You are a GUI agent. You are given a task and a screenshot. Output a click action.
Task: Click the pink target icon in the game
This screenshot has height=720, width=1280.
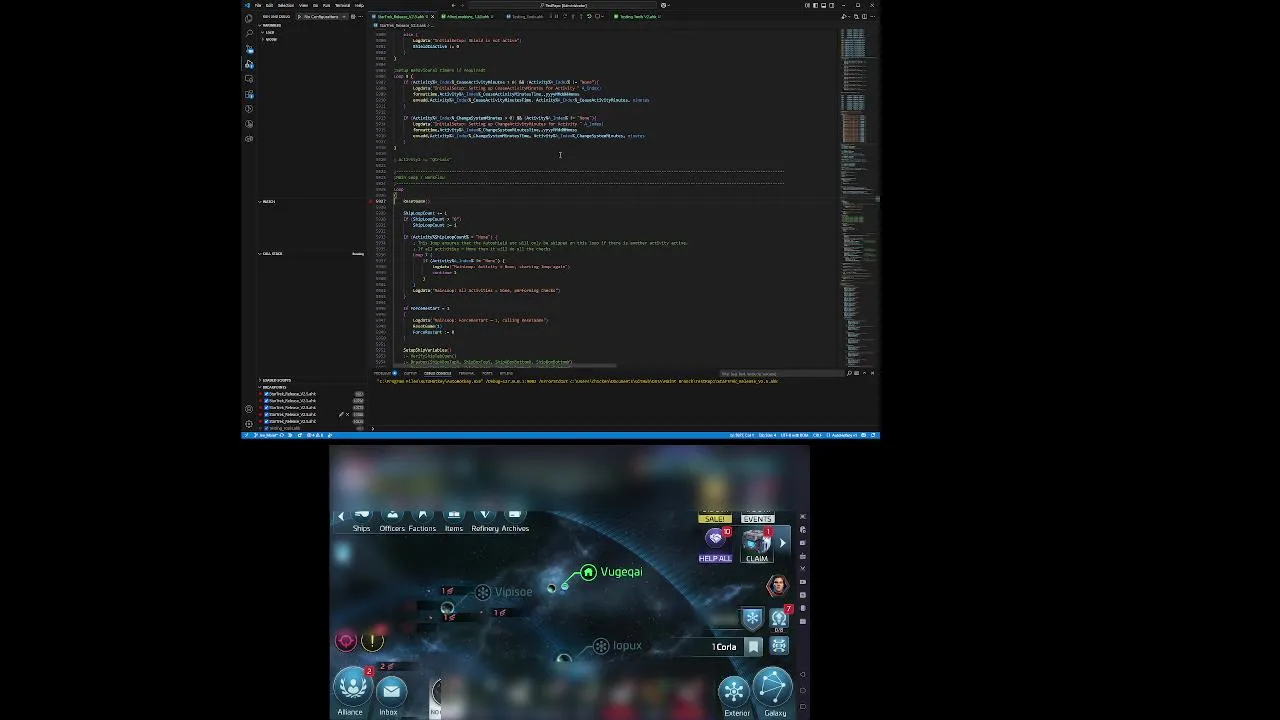pyautogui.click(x=346, y=641)
